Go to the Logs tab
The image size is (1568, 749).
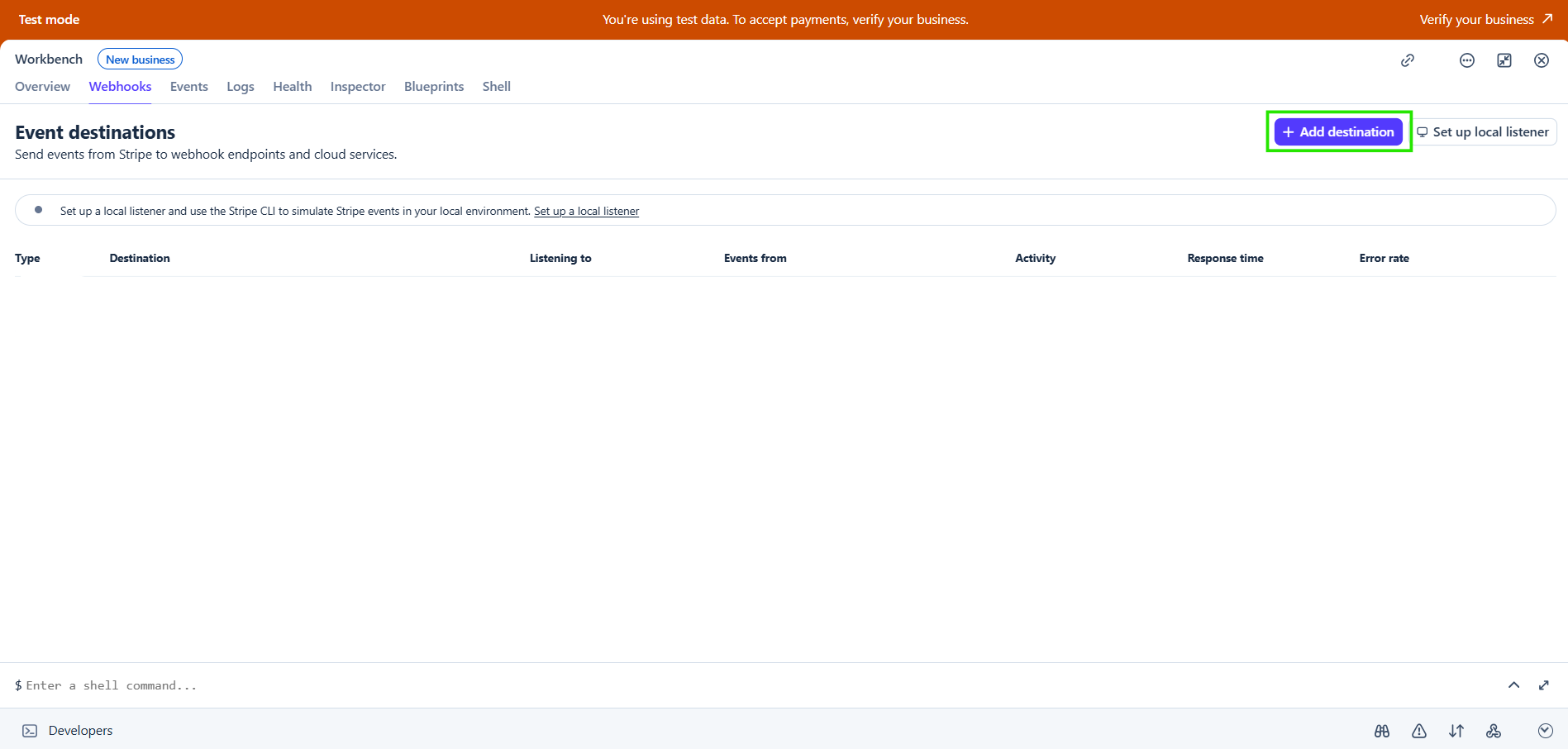(x=241, y=86)
